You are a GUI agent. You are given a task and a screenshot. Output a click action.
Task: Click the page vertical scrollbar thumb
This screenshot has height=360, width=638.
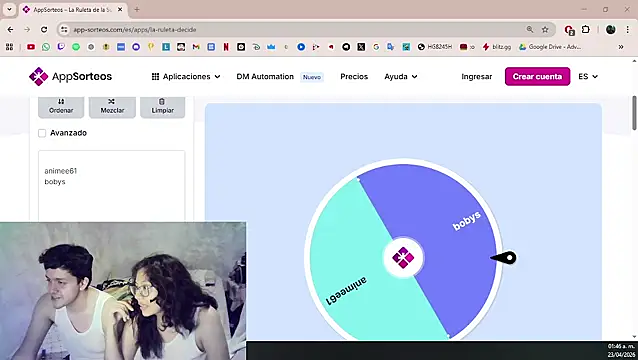[634, 113]
